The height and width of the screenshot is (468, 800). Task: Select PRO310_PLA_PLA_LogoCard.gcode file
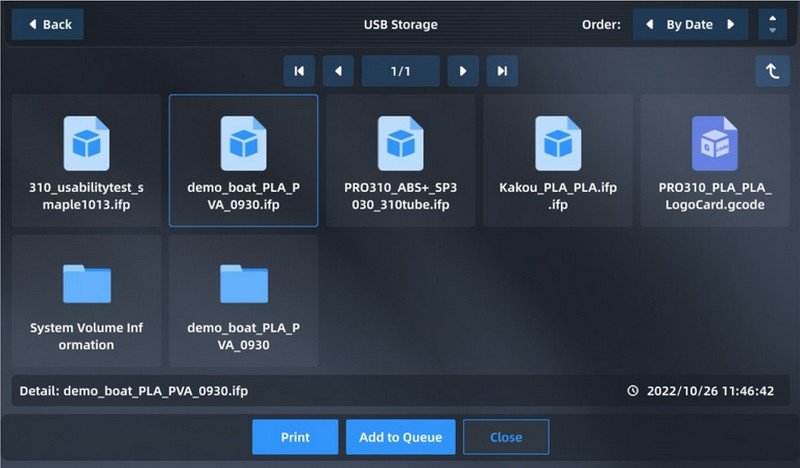coord(715,160)
